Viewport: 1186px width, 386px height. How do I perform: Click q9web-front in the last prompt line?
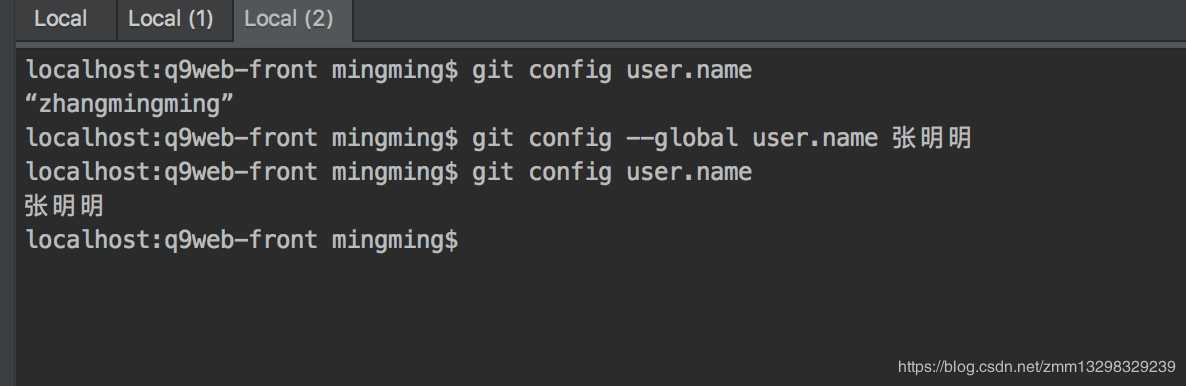tap(241, 240)
